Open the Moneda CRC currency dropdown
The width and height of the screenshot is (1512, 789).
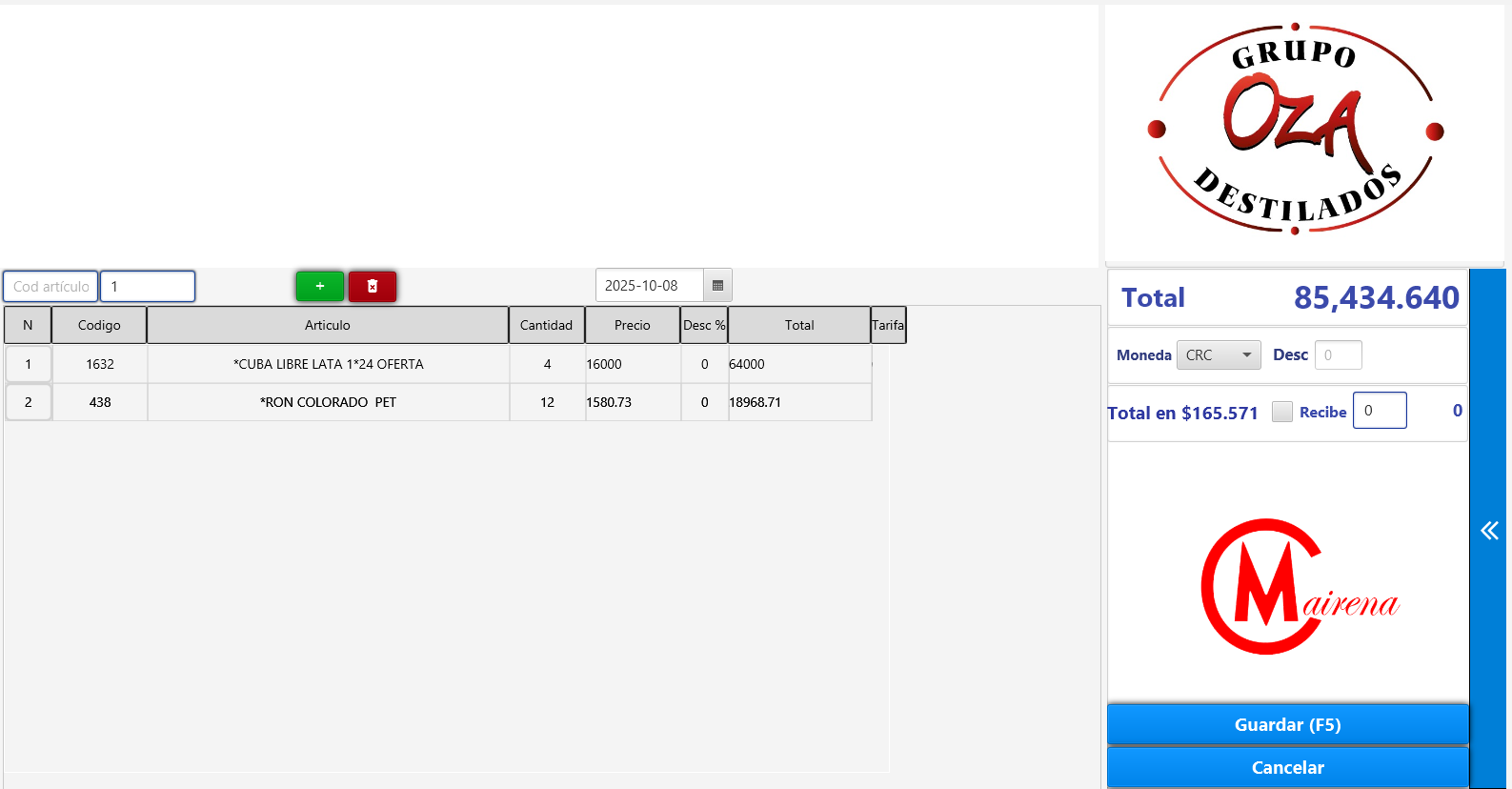pyautogui.click(x=1218, y=355)
